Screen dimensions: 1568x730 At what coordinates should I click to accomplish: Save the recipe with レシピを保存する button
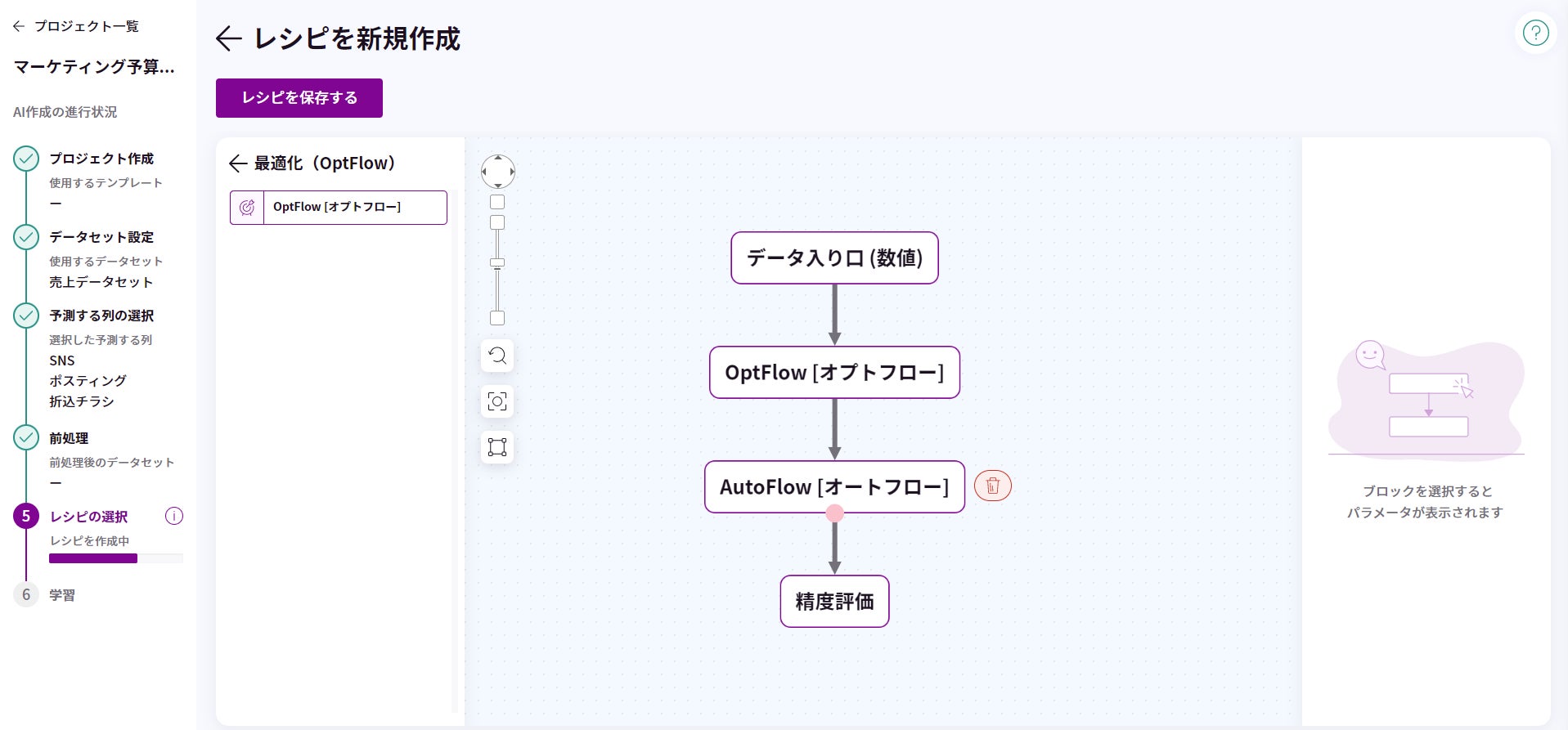pyautogui.click(x=299, y=98)
